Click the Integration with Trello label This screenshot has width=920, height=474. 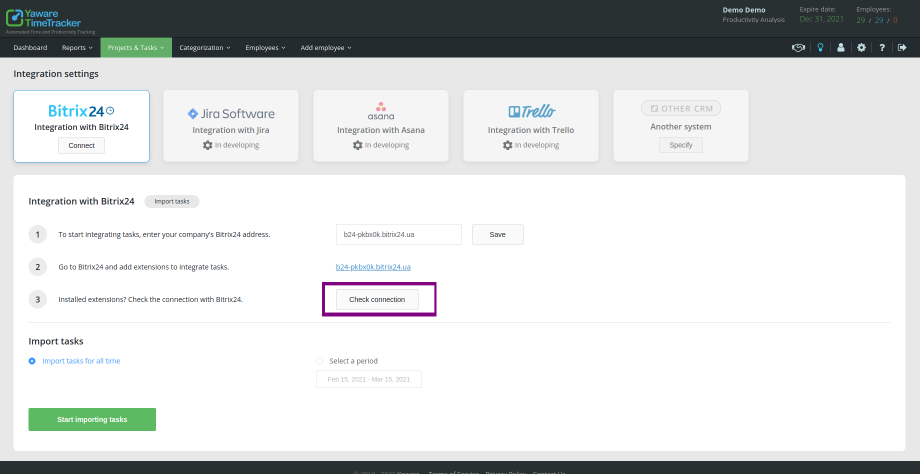point(531,130)
